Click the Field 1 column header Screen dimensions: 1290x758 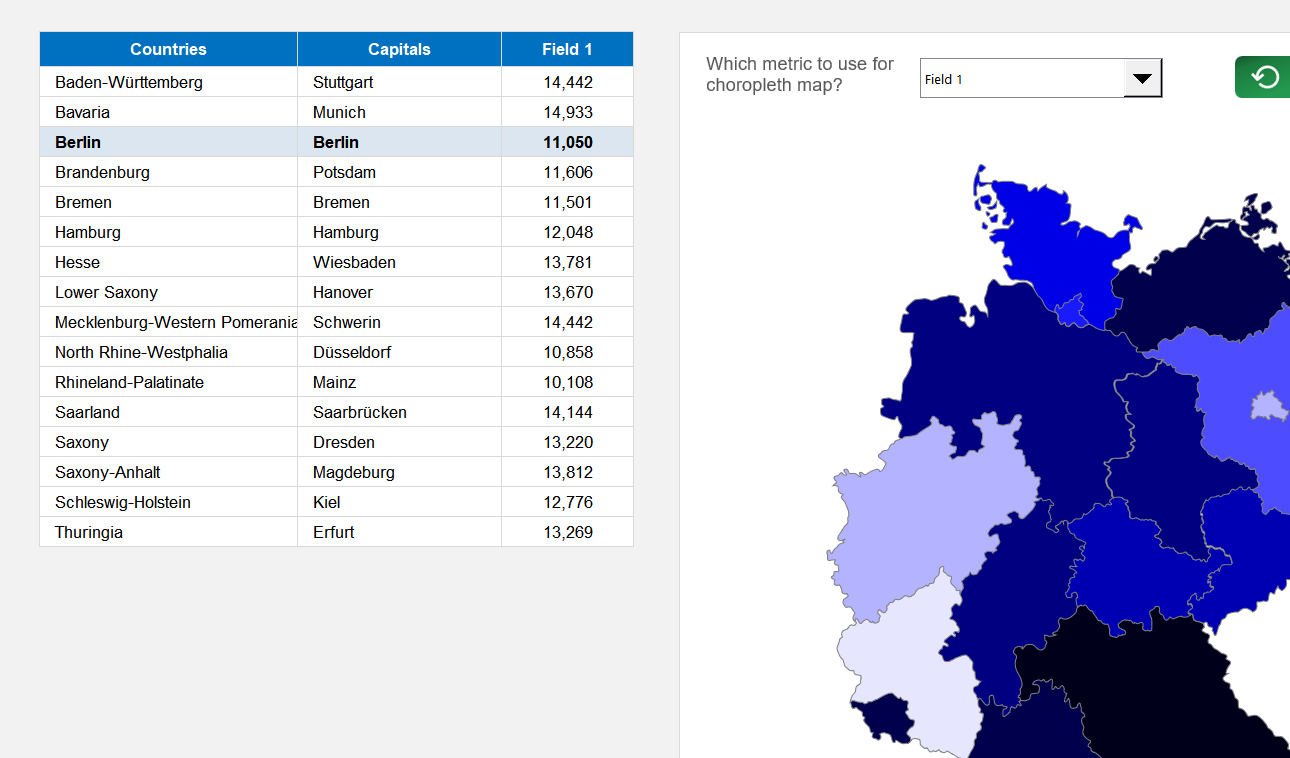[x=567, y=49]
